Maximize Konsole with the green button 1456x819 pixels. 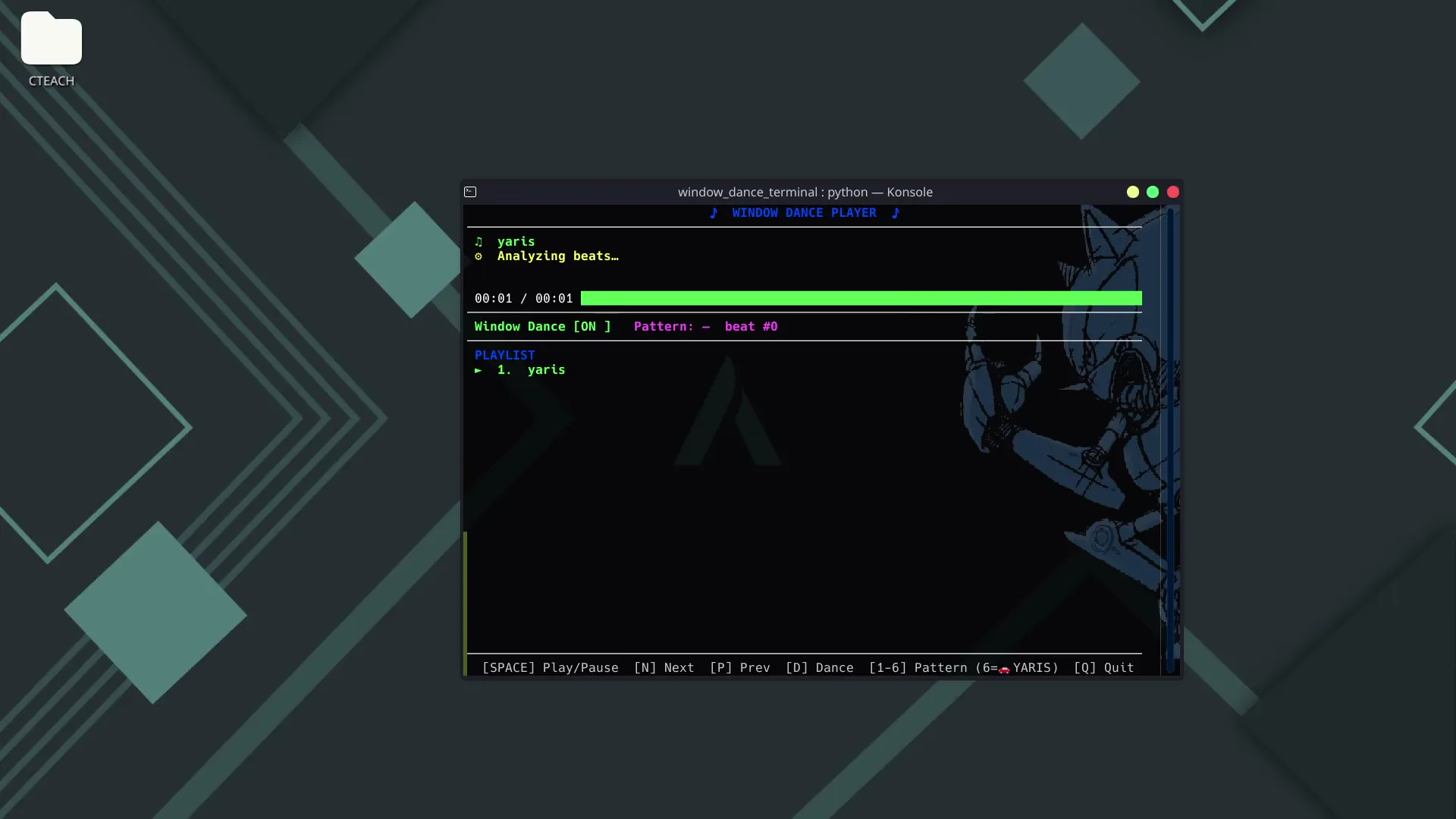pos(1153,192)
